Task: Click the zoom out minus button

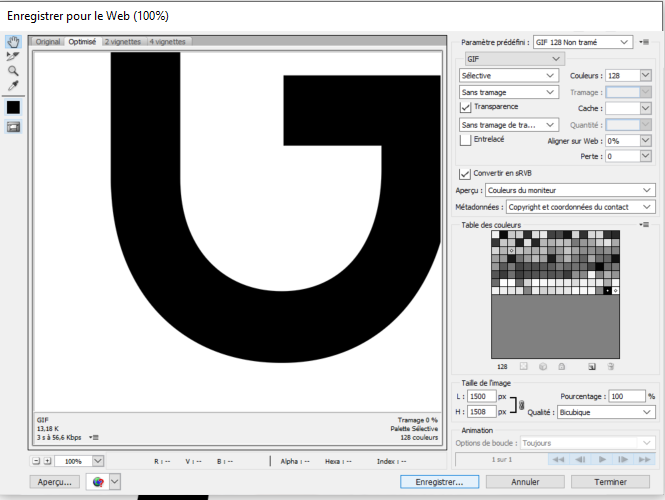Action: (36, 461)
